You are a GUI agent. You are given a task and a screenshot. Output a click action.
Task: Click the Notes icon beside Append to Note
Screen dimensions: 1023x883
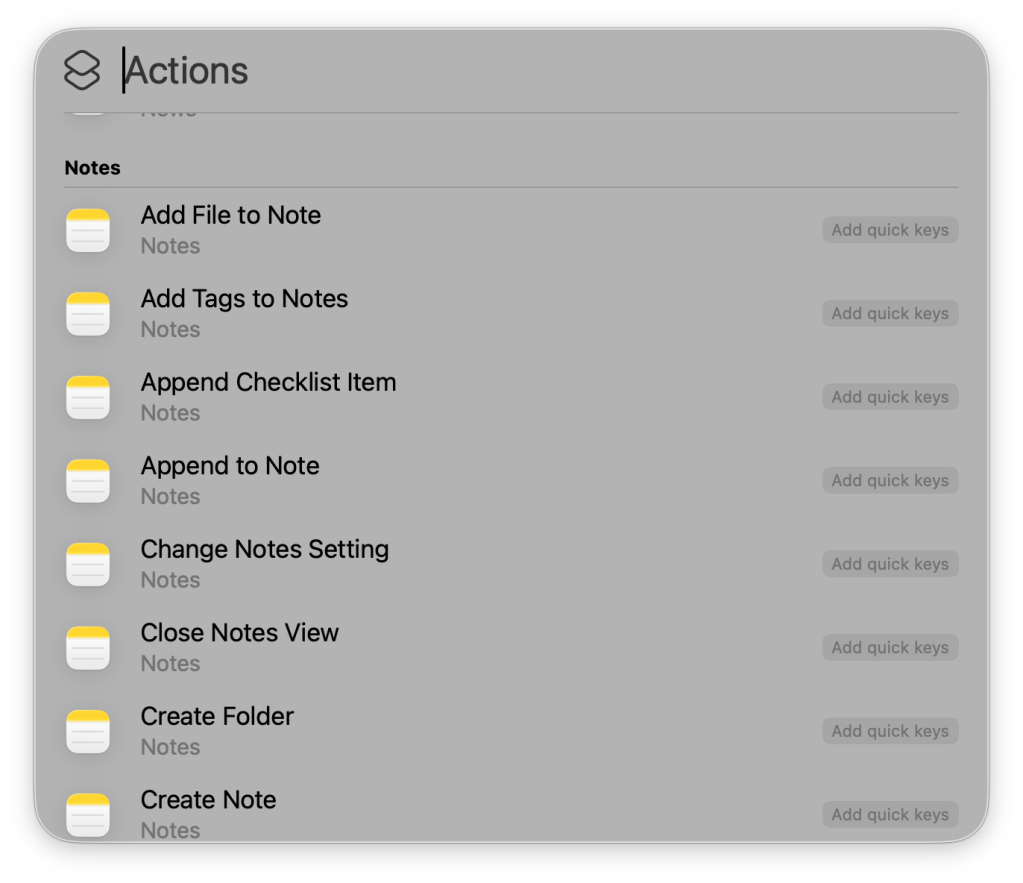(x=88, y=481)
